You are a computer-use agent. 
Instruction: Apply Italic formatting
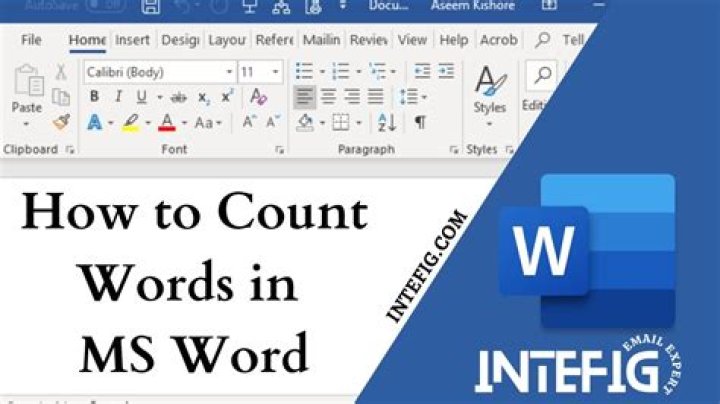[x=118, y=96]
